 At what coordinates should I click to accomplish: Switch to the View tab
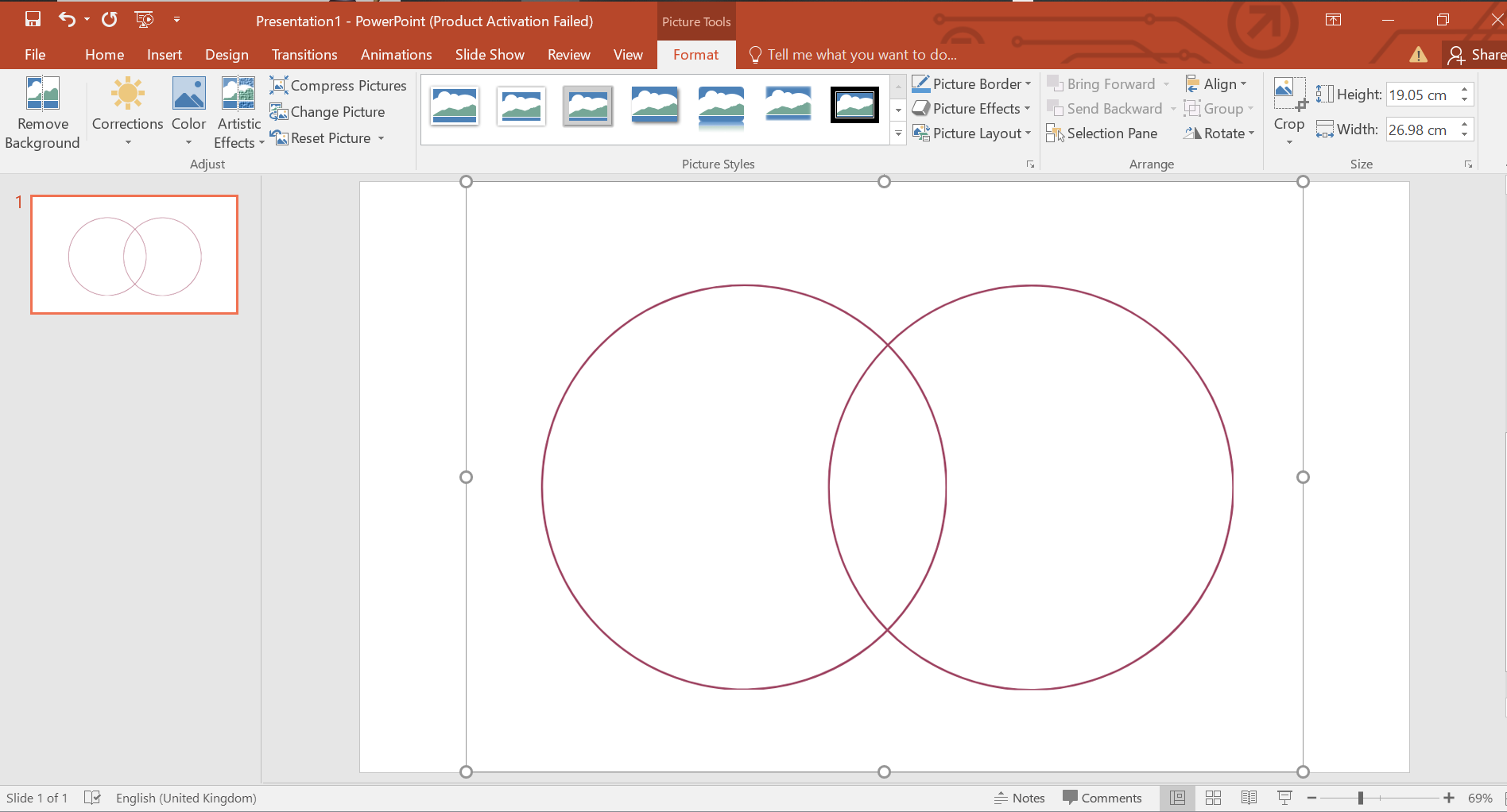click(628, 55)
